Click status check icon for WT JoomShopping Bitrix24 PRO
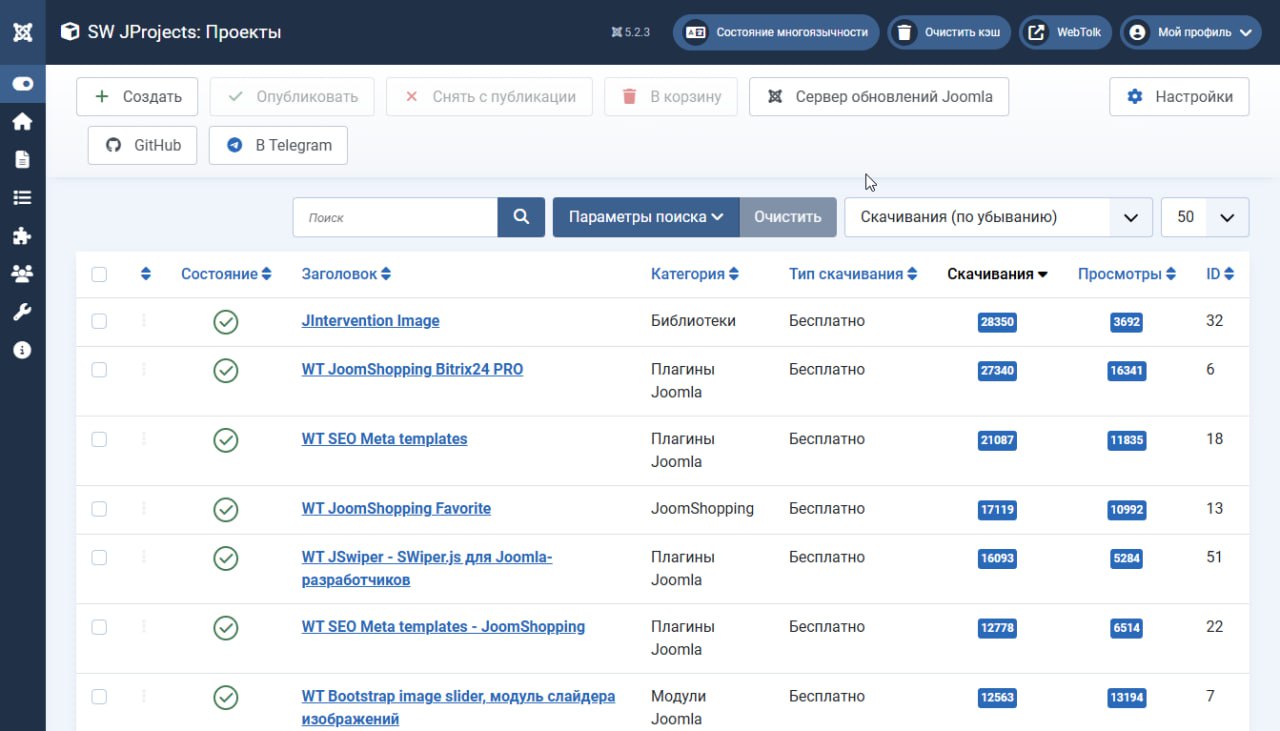The image size is (1280, 731). point(226,370)
